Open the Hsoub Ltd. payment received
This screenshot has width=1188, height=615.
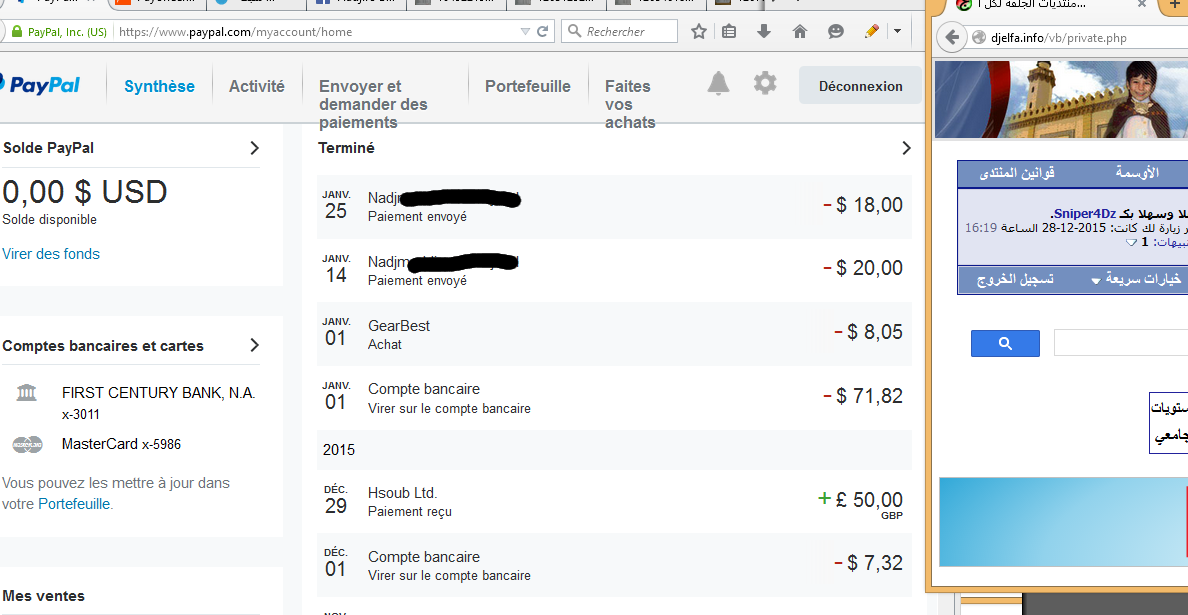pos(614,501)
